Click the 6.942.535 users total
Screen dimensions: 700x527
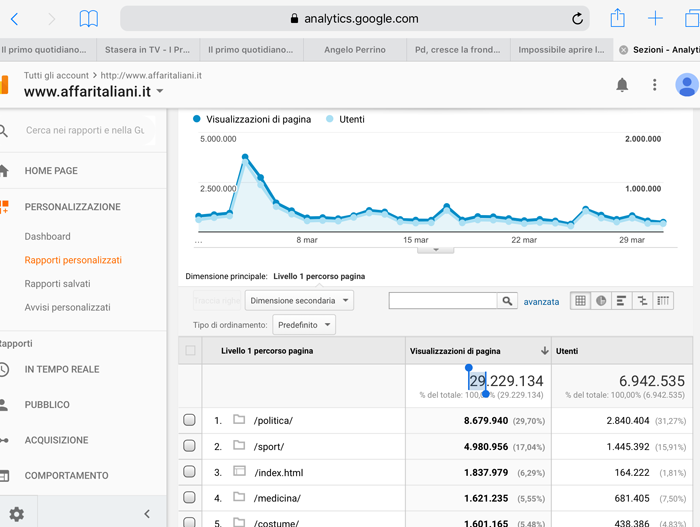coord(652,381)
